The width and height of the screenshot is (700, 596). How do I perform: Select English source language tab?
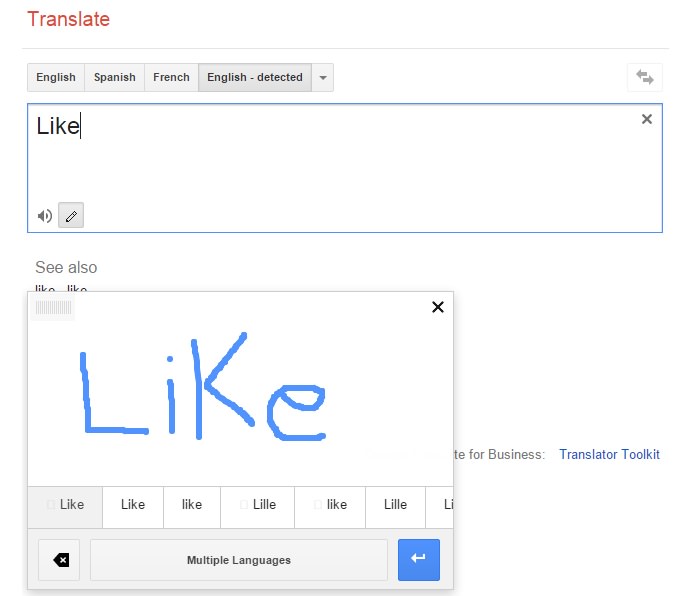(56, 77)
